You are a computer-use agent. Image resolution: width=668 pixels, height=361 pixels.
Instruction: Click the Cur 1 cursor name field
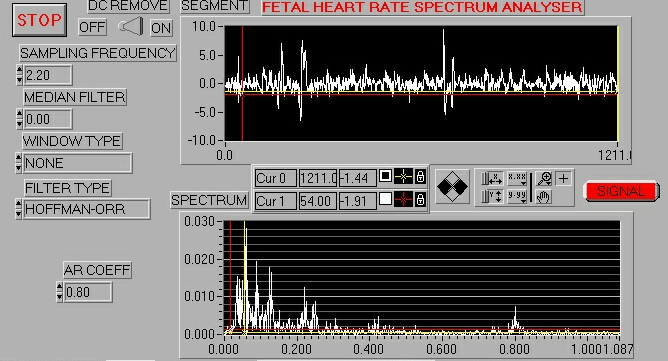[275, 201]
